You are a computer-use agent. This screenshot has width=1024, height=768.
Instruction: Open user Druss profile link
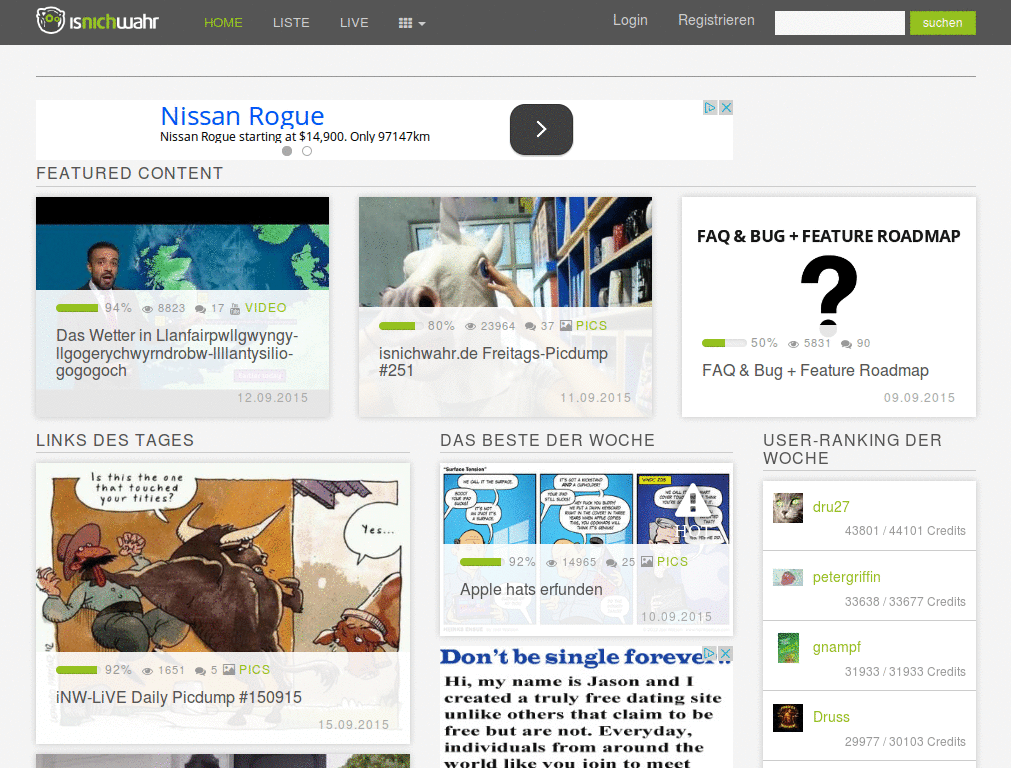[831, 717]
